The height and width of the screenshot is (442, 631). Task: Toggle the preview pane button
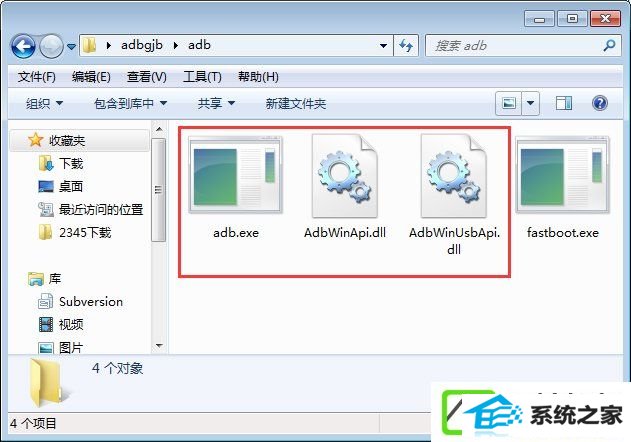[564, 103]
